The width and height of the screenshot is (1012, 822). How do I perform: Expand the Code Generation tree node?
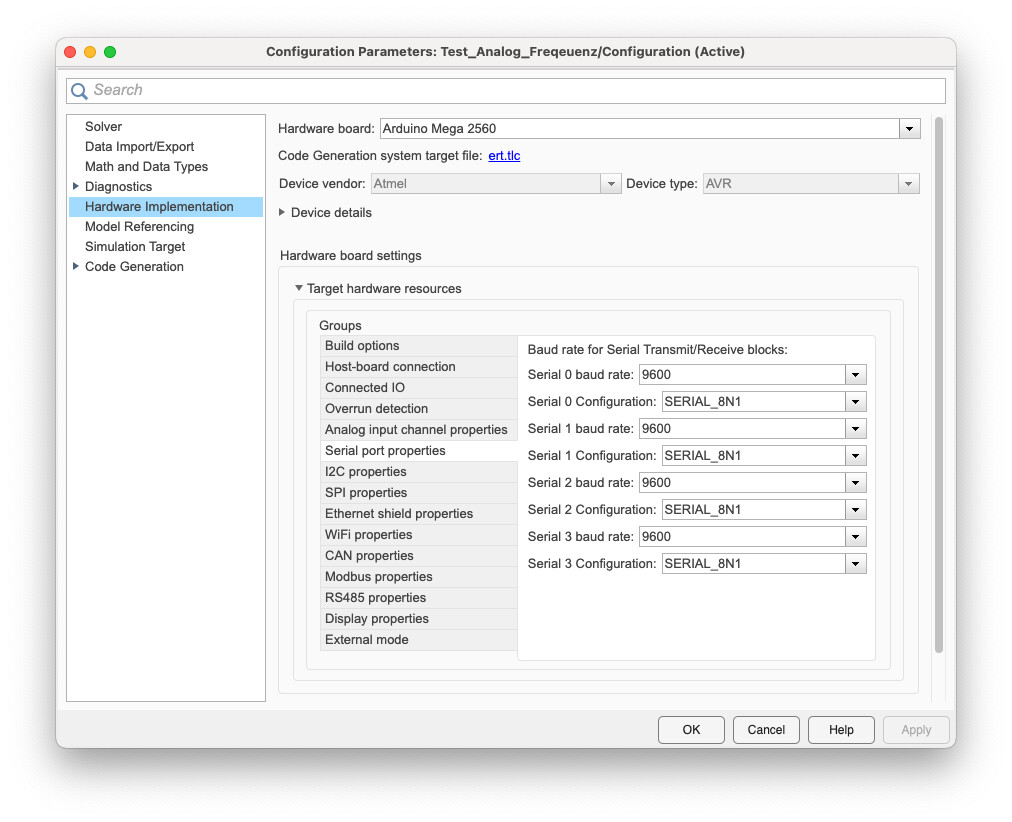tap(76, 266)
